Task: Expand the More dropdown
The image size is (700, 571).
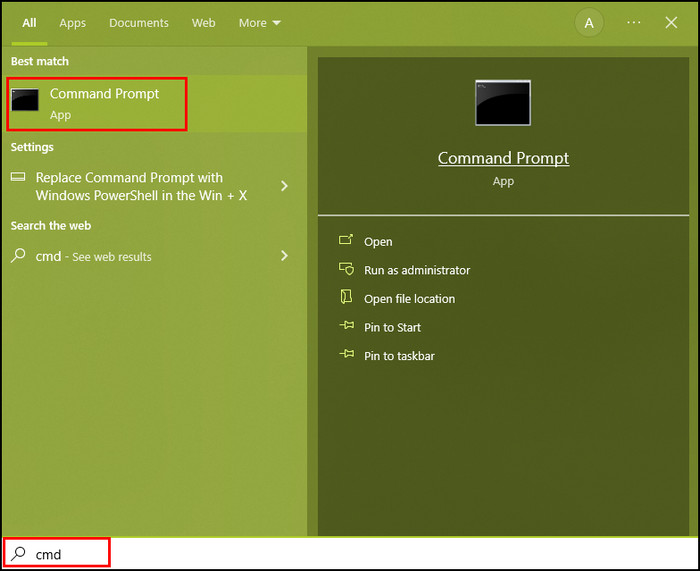Action: [259, 23]
